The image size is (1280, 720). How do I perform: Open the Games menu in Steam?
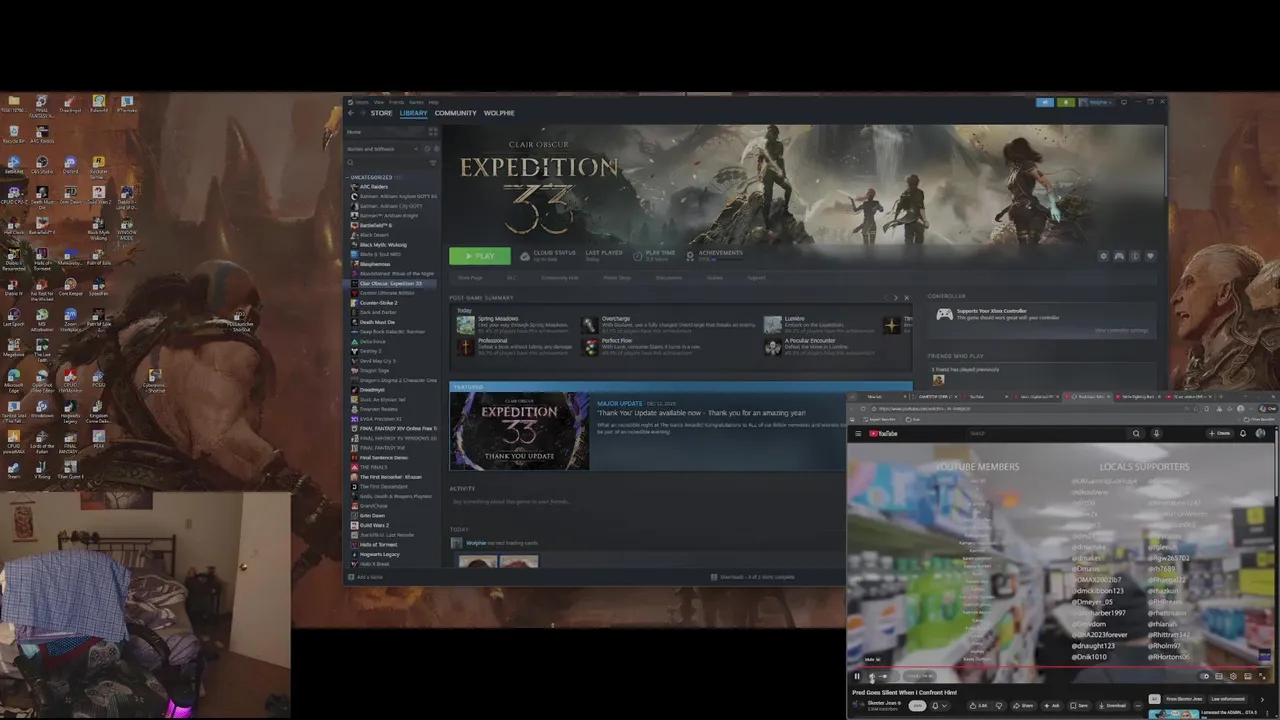pos(416,102)
